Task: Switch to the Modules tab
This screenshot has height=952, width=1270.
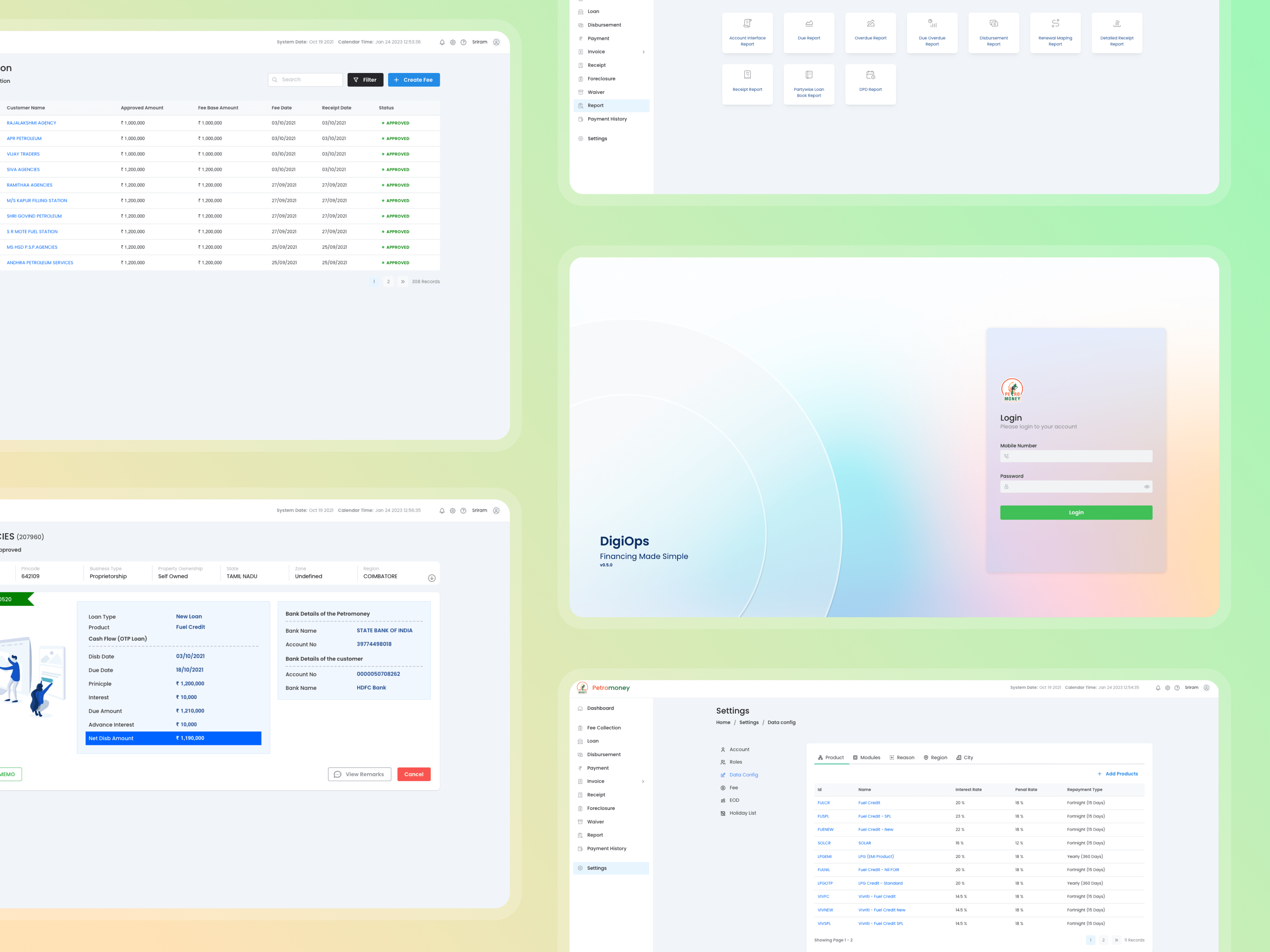Action: [x=866, y=758]
